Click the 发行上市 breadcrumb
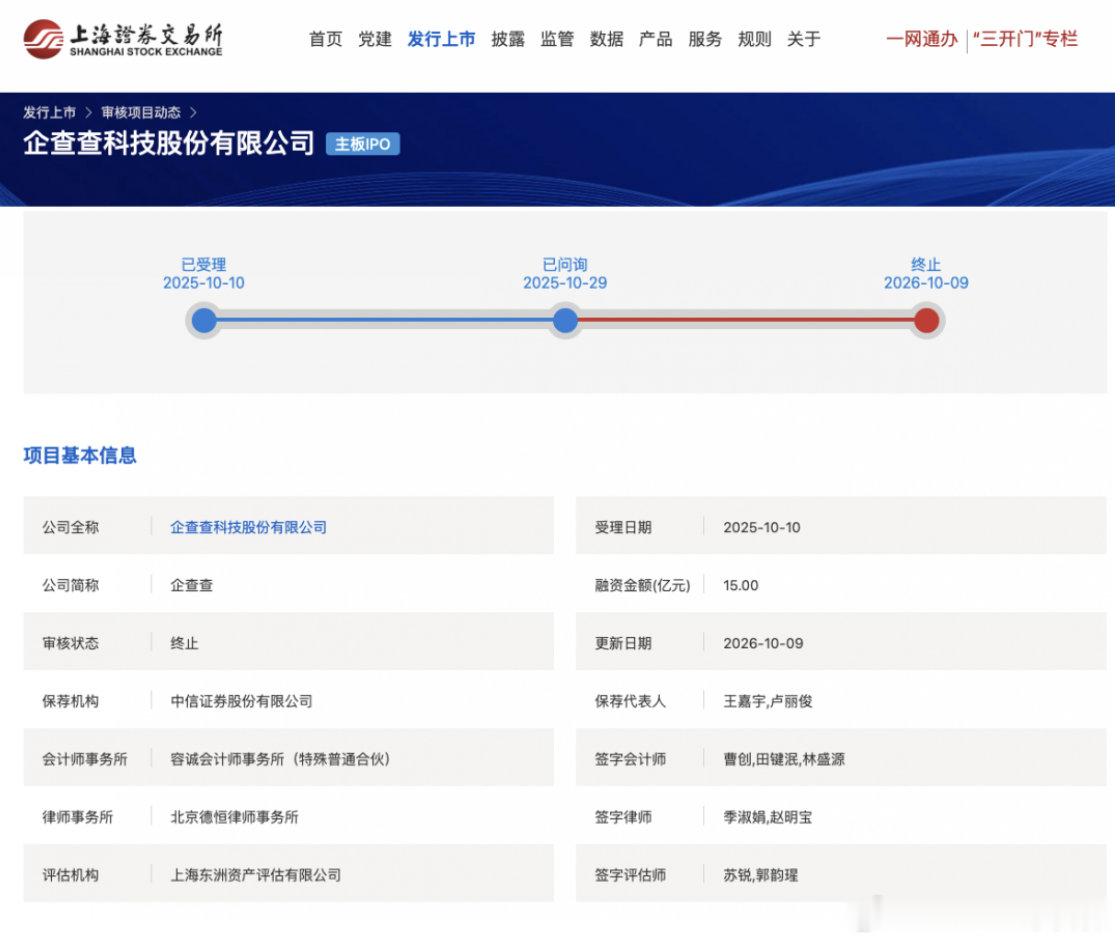Image resolution: width=1120 pixels, height=942 pixels. coord(49,112)
